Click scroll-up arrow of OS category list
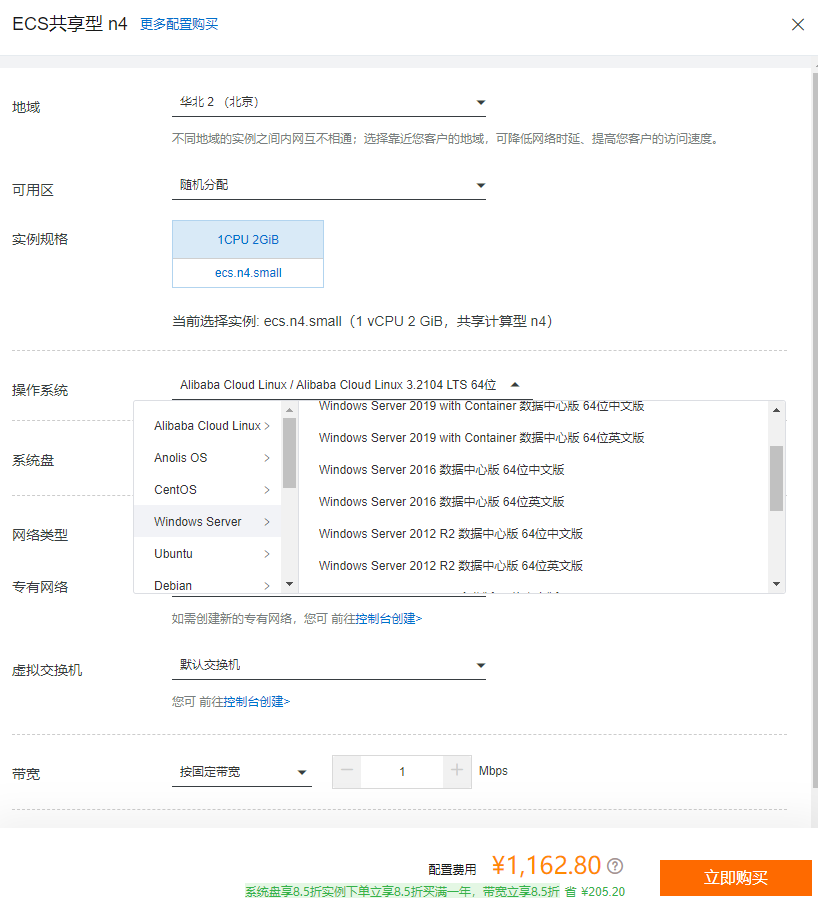The width and height of the screenshot is (818, 898). pos(289,410)
